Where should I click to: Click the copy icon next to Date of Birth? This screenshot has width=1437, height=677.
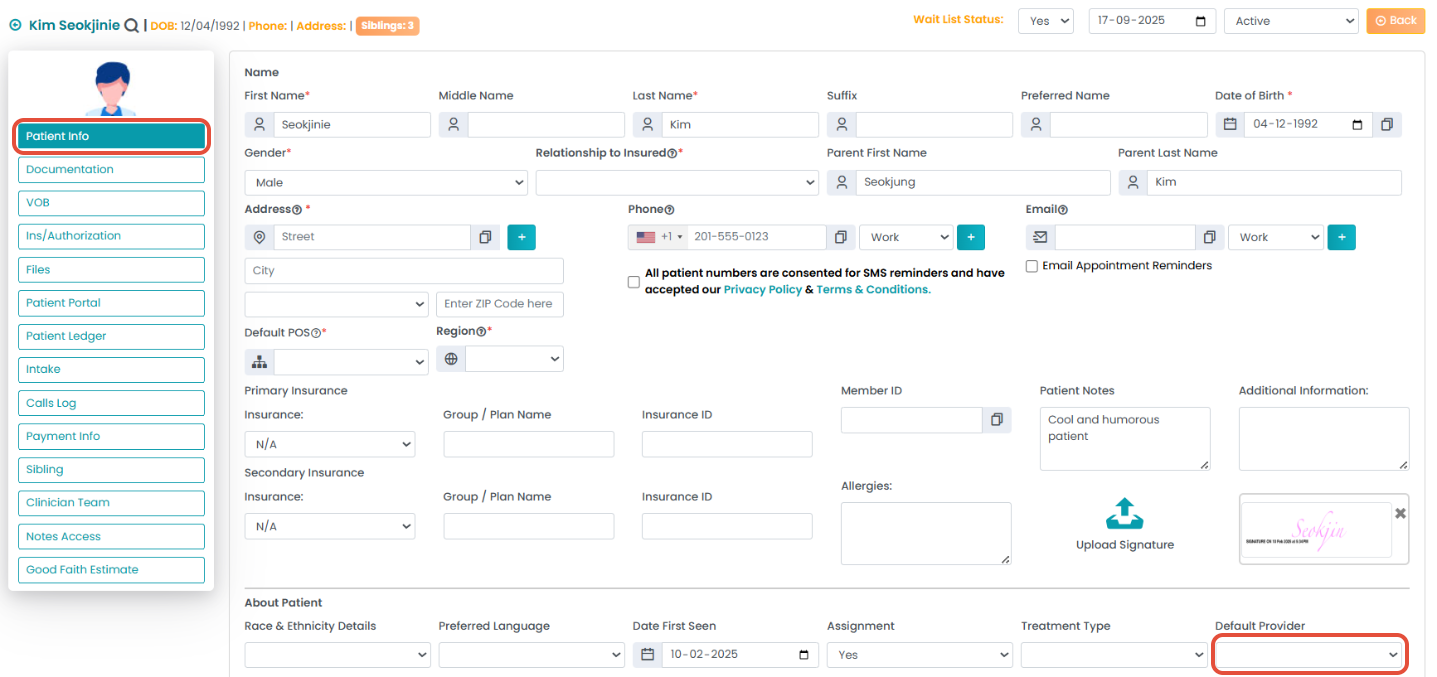pyautogui.click(x=1387, y=125)
